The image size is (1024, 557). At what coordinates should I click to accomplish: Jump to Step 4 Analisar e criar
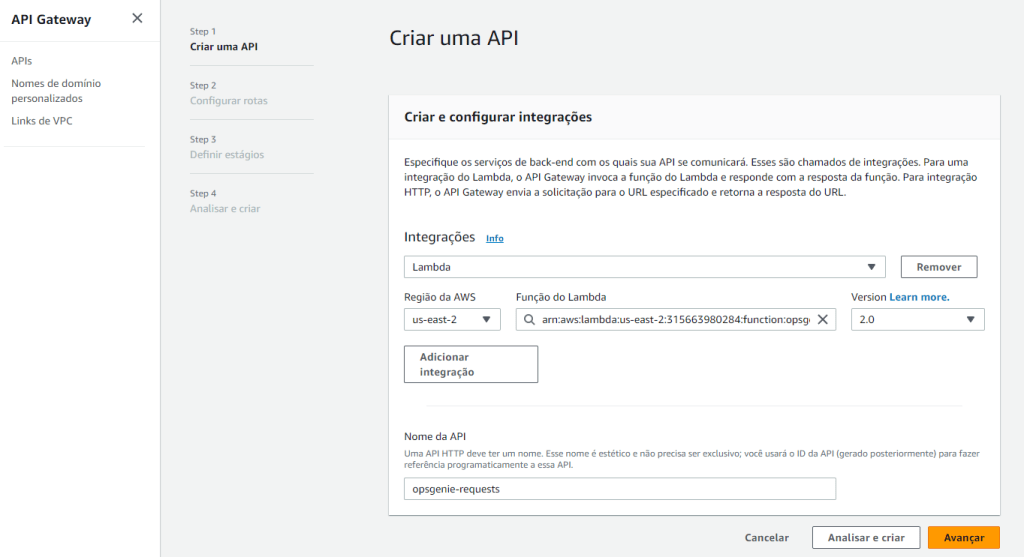tap(225, 209)
